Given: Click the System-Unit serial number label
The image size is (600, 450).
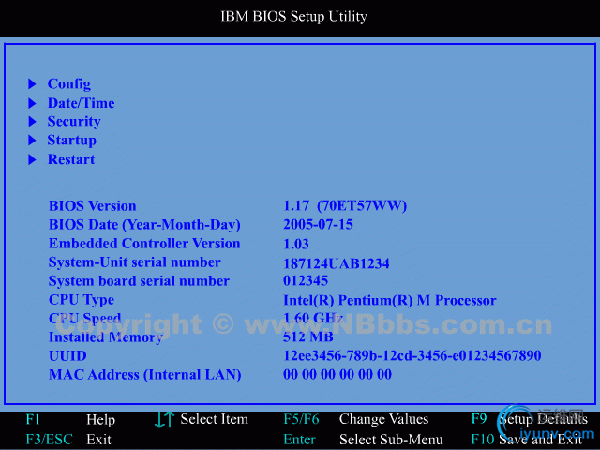Looking at the screenshot, I should click(135, 262).
